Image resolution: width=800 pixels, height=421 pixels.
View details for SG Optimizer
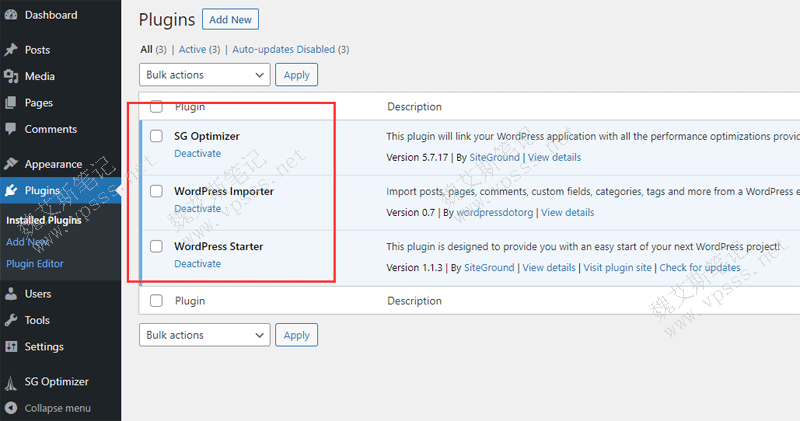[555, 157]
